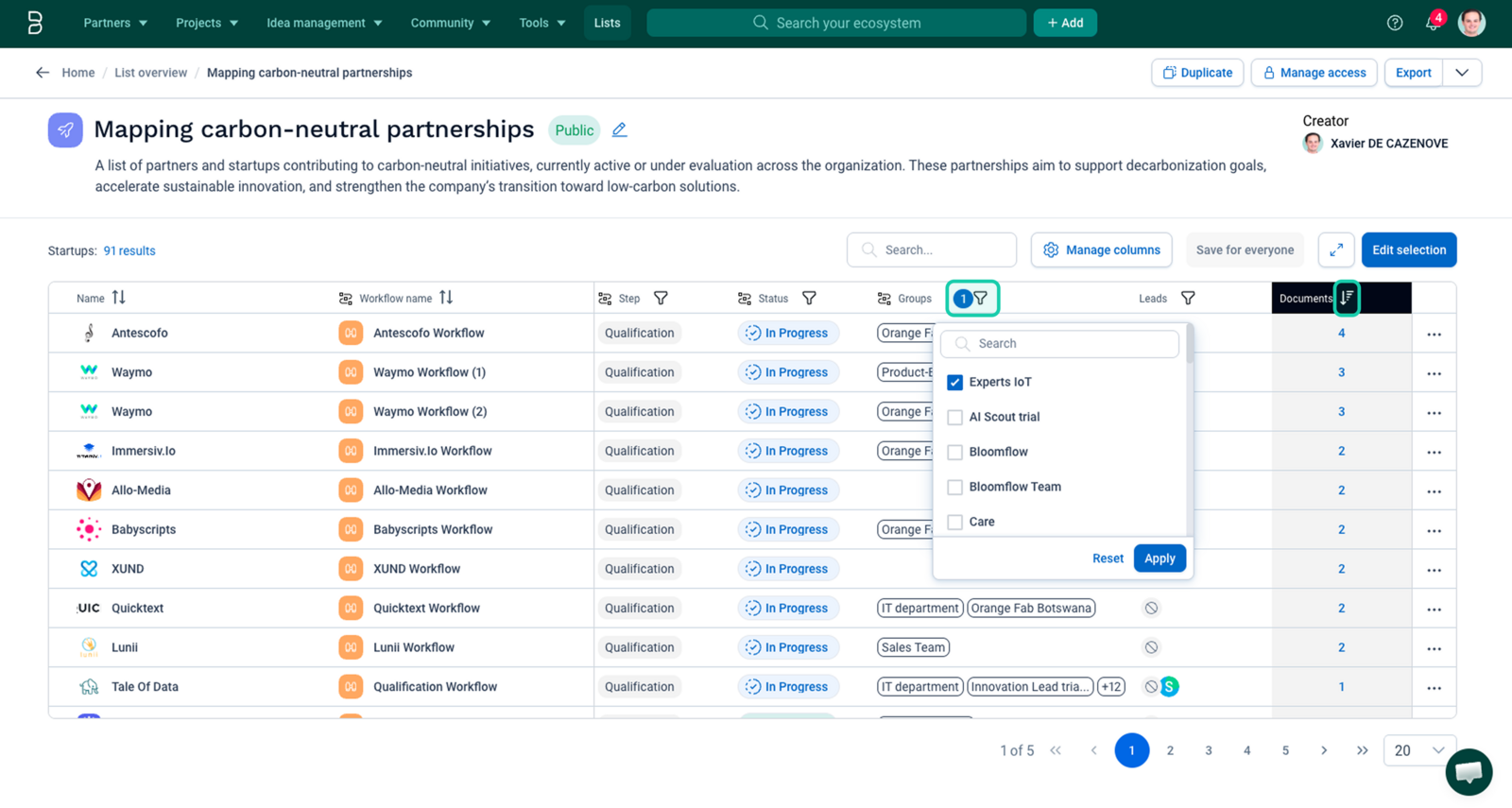Click the Babyscripts company logo
Viewport: 1512px width, 808px height.
89,529
